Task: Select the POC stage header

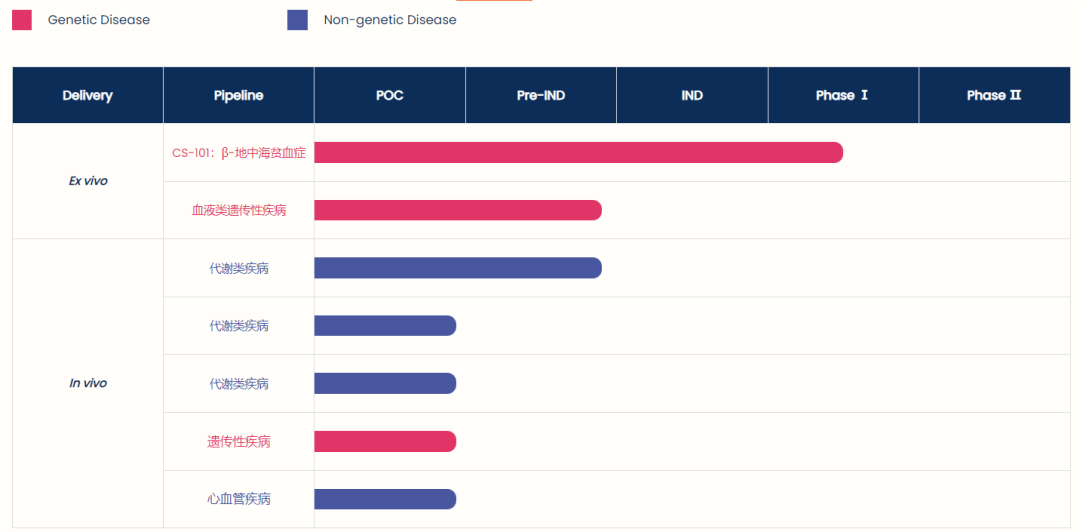Action: pyautogui.click(x=390, y=96)
